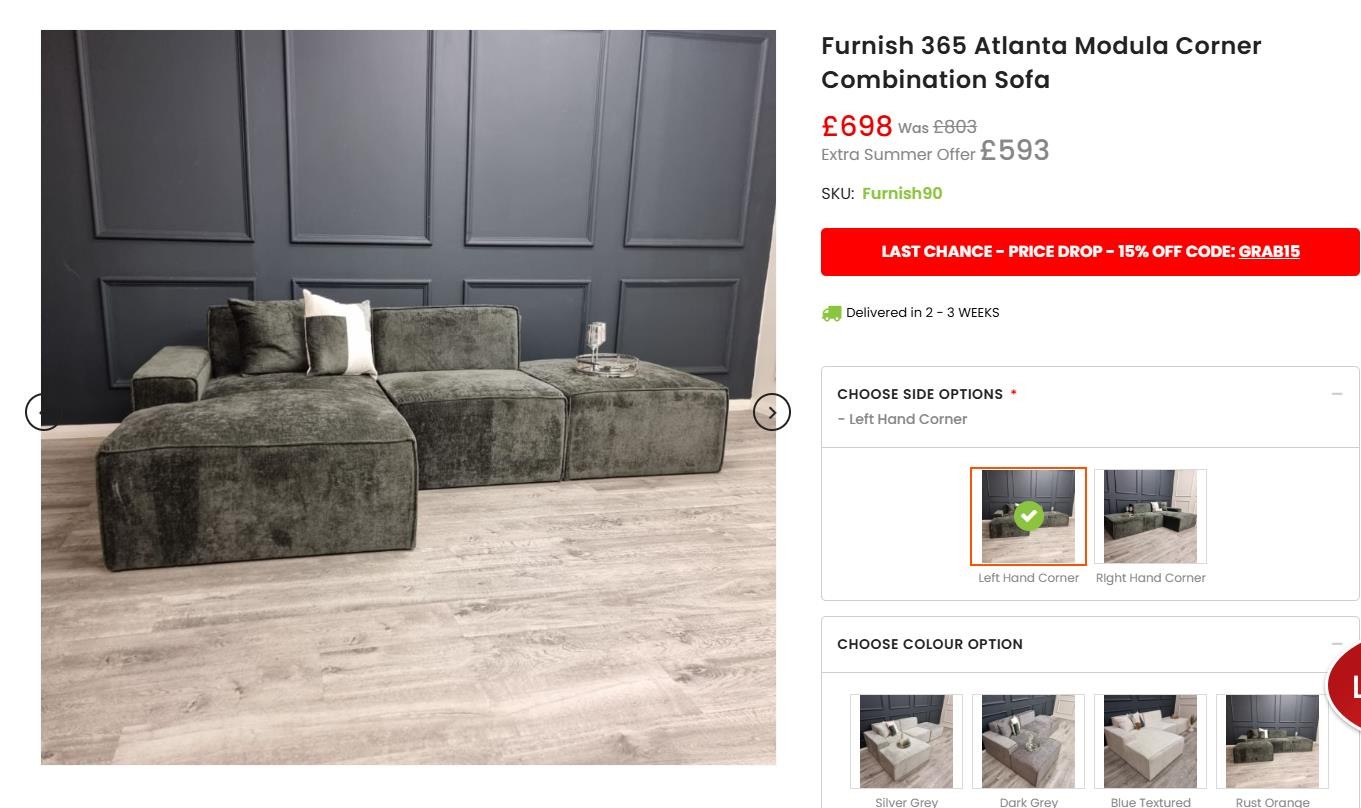Open main sofa product image
1361x808 pixels.
click(408, 397)
